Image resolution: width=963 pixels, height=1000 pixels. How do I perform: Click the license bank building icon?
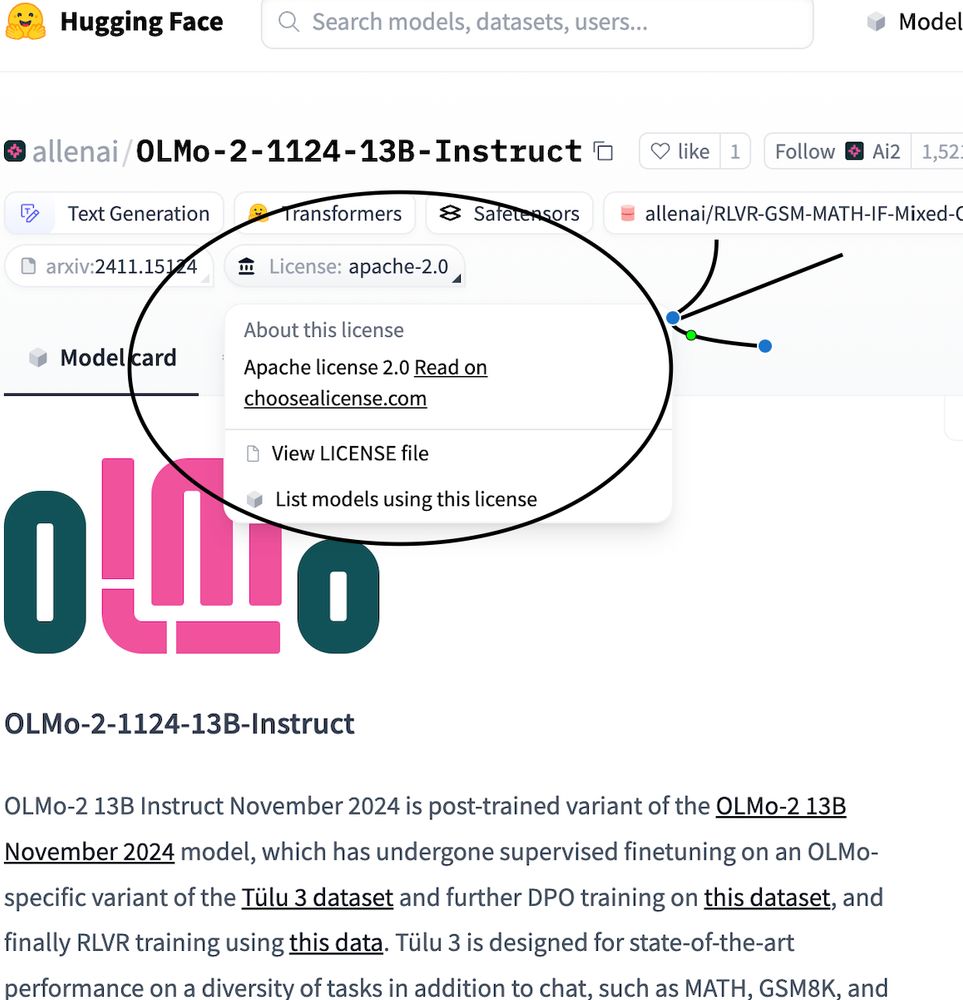point(247,266)
